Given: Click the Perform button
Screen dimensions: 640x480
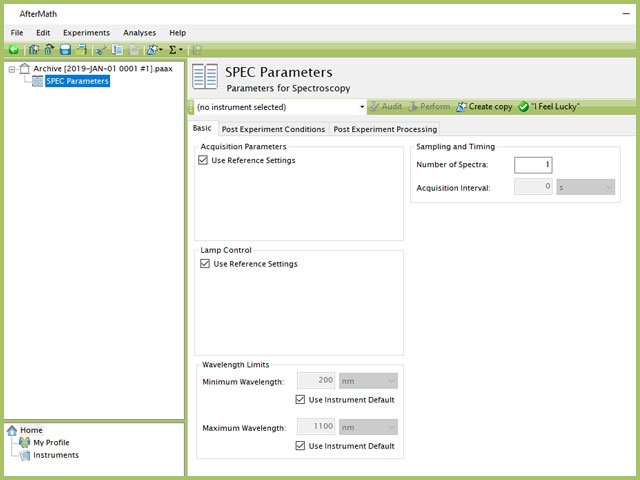Looking at the screenshot, I should (x=429, y=107).
